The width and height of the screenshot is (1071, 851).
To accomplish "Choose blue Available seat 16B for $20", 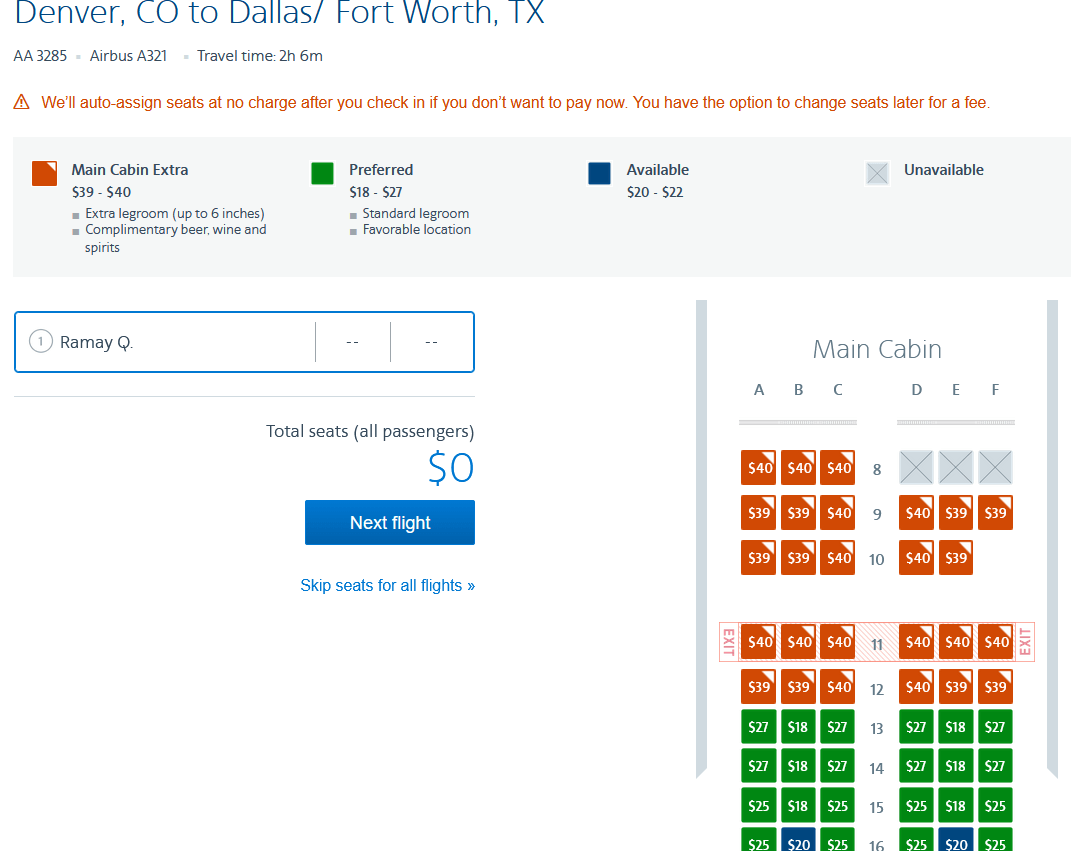I will (x=798, y=842).
